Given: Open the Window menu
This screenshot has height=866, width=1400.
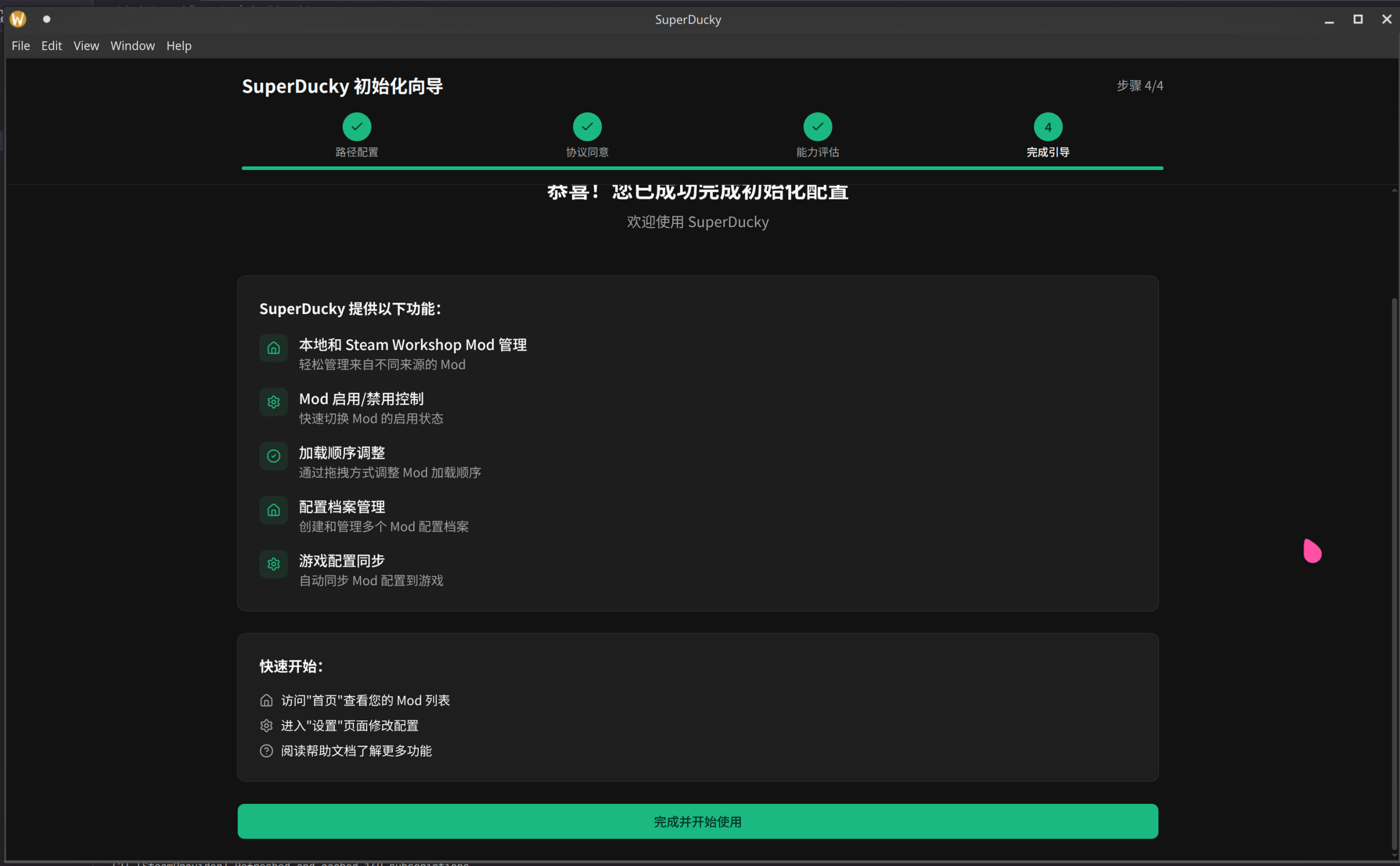Looking at the screenshot, I should (x=132, y=45).
